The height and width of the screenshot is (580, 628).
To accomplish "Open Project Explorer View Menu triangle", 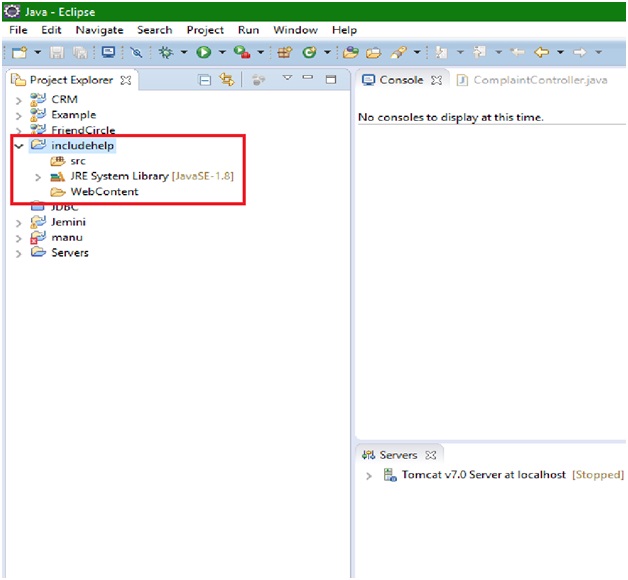I will pyautogui.click(x=287, y=79).
